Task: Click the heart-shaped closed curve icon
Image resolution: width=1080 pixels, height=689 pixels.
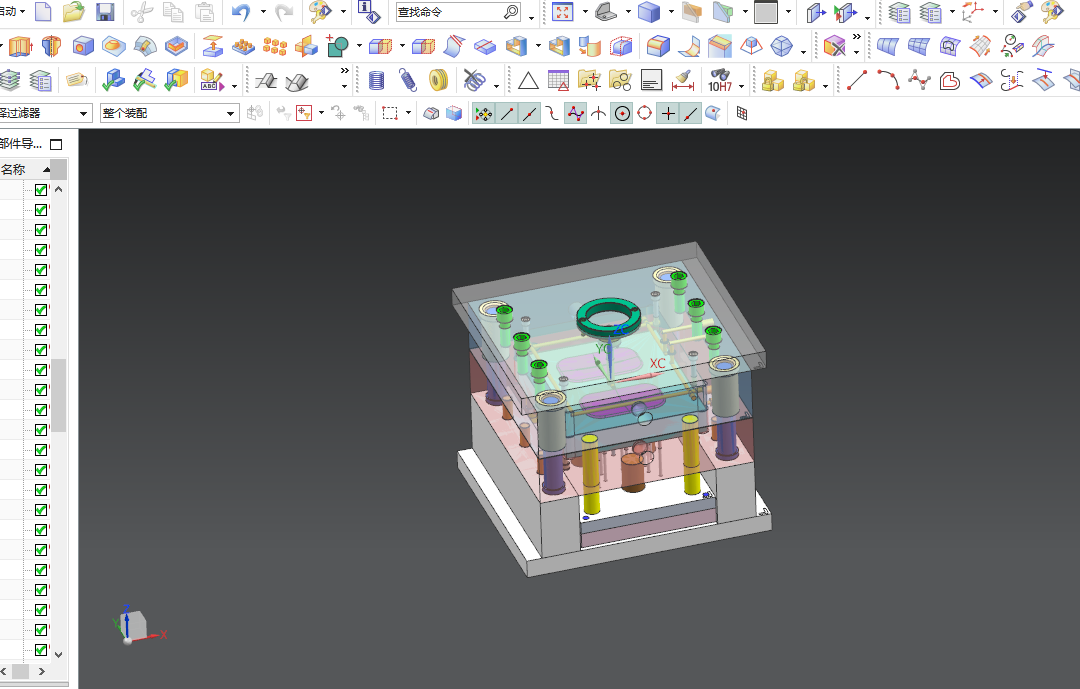Action: pyautogui.click(x=950, y=81)
